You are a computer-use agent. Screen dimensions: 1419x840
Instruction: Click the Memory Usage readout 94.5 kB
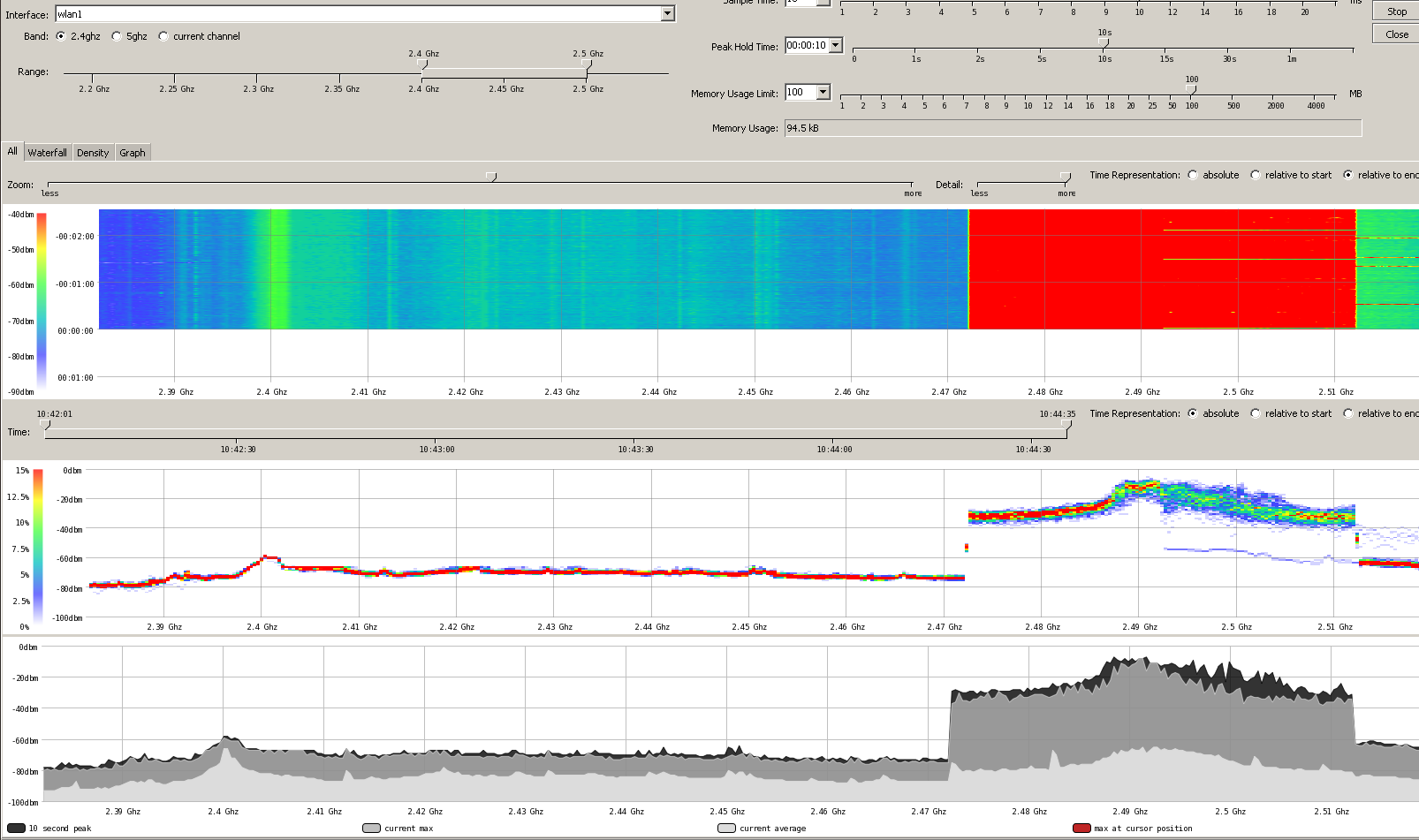click(x=1073, y=128)
